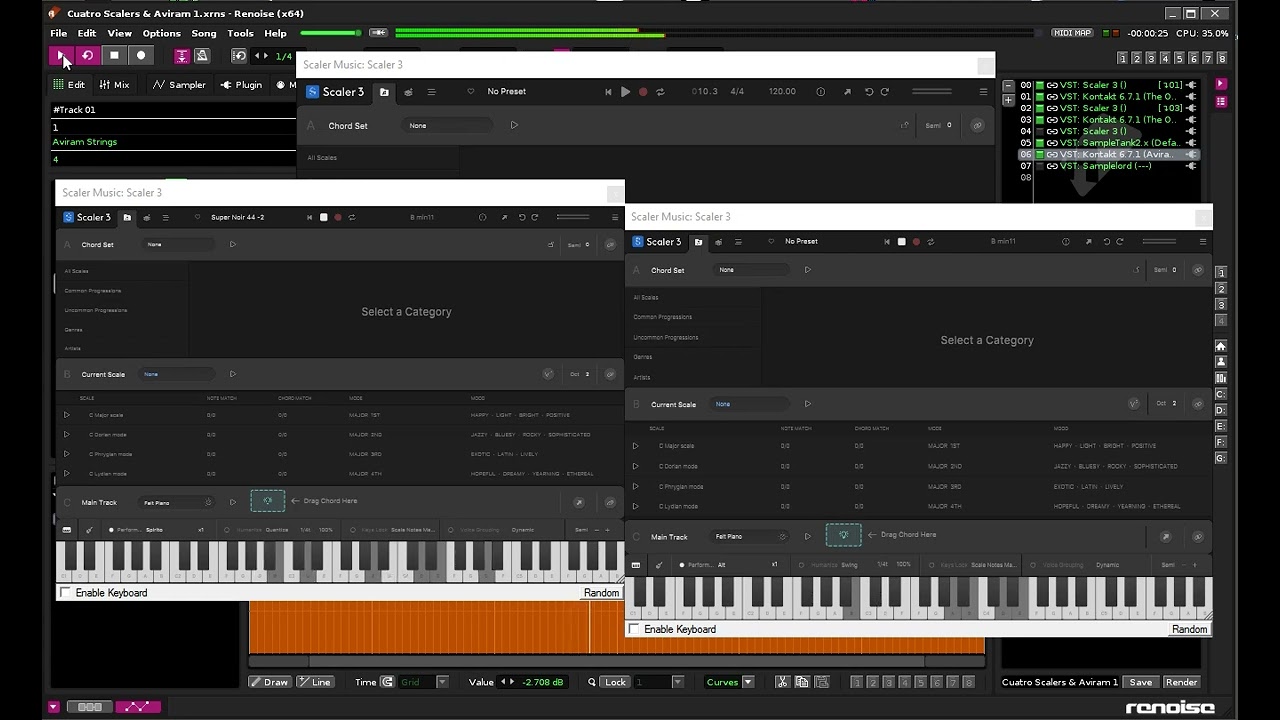Image resolution: width=1280 pixels, height=720 pixels.
Task: Select the Line automation tool
Action: 315,682
